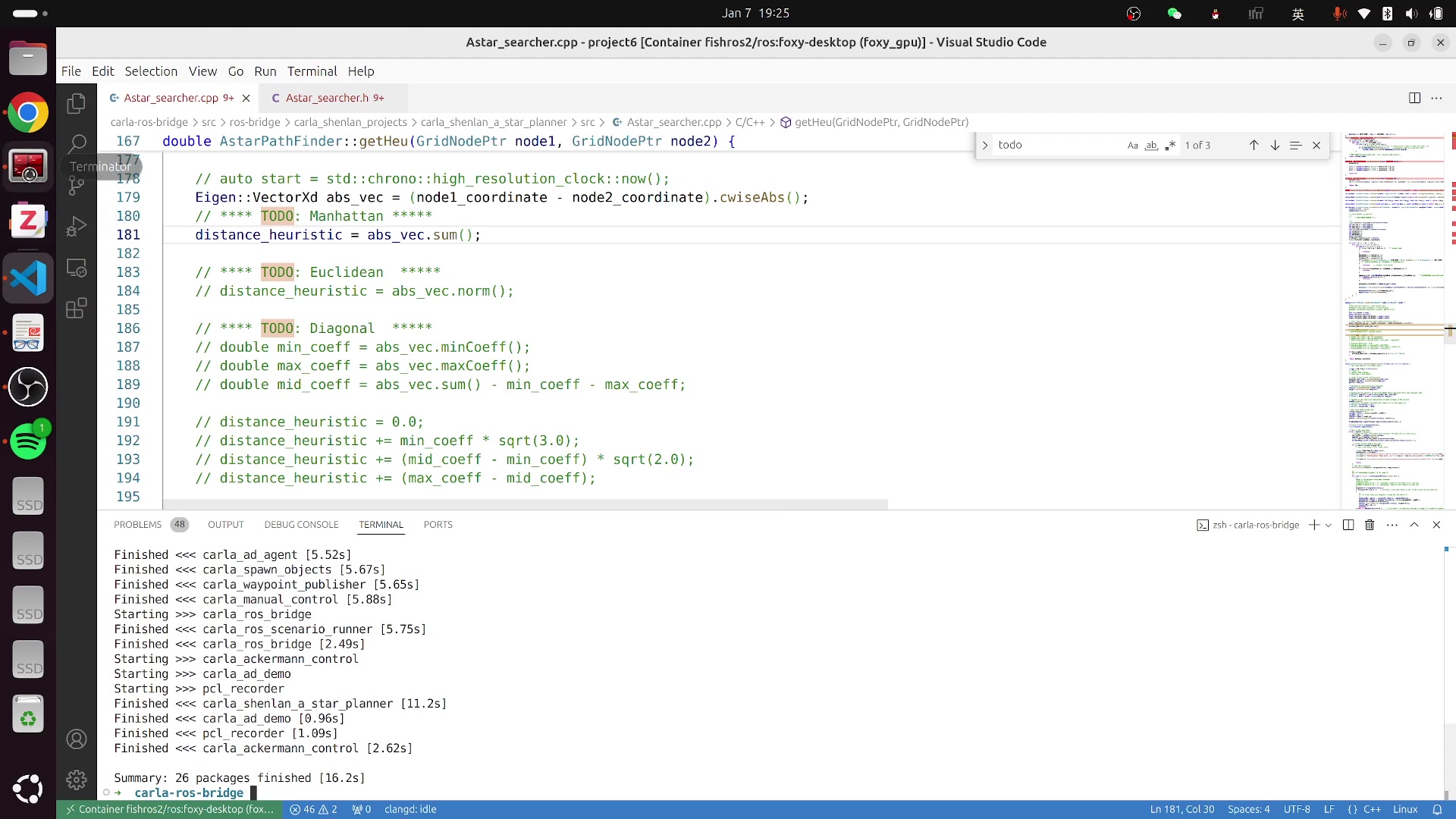Expand the replace field chevron in find widget
Screen dimensions: 1456x819
coord(984,145)
